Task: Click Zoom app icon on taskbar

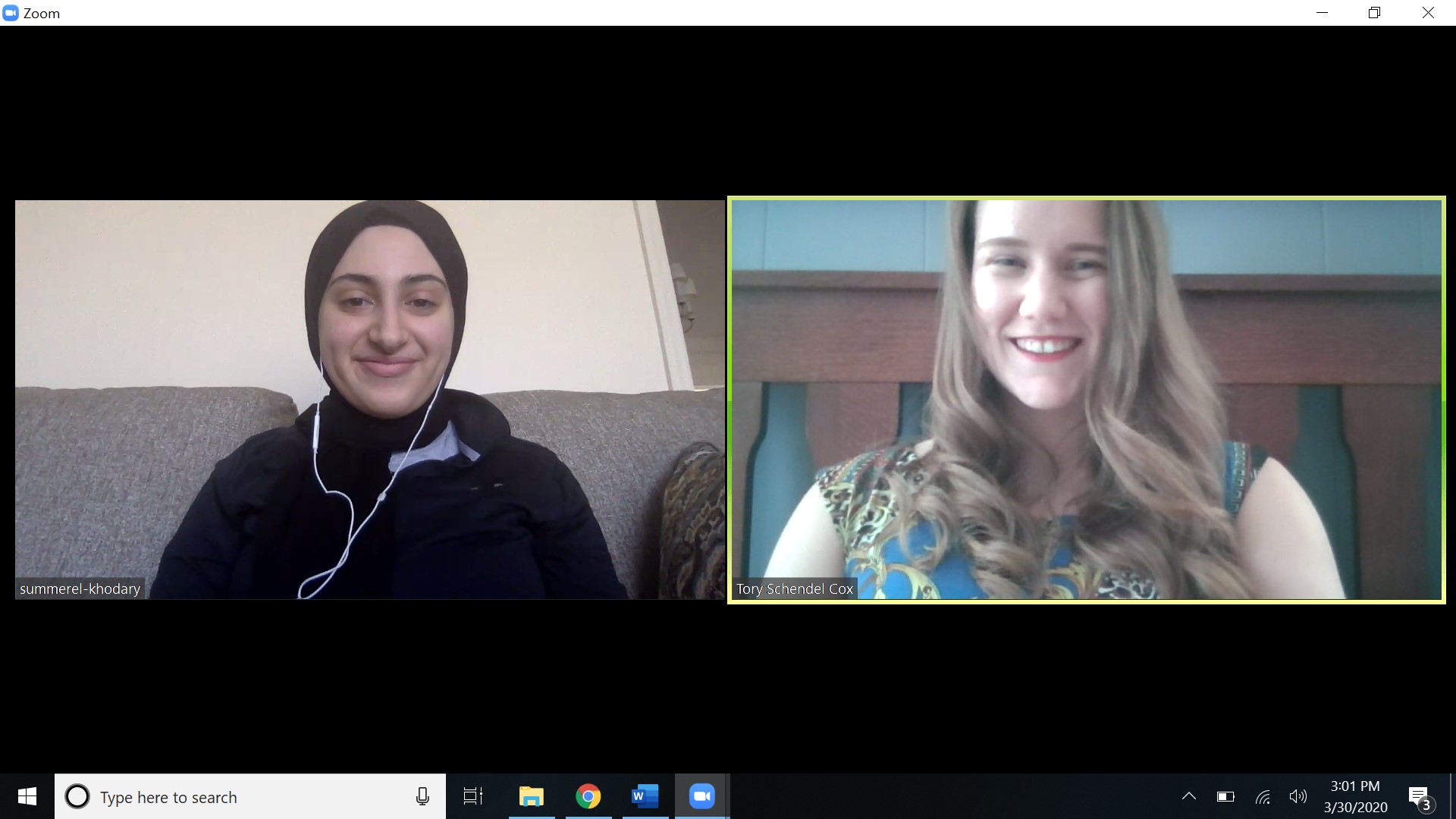Action: [701, 796]
